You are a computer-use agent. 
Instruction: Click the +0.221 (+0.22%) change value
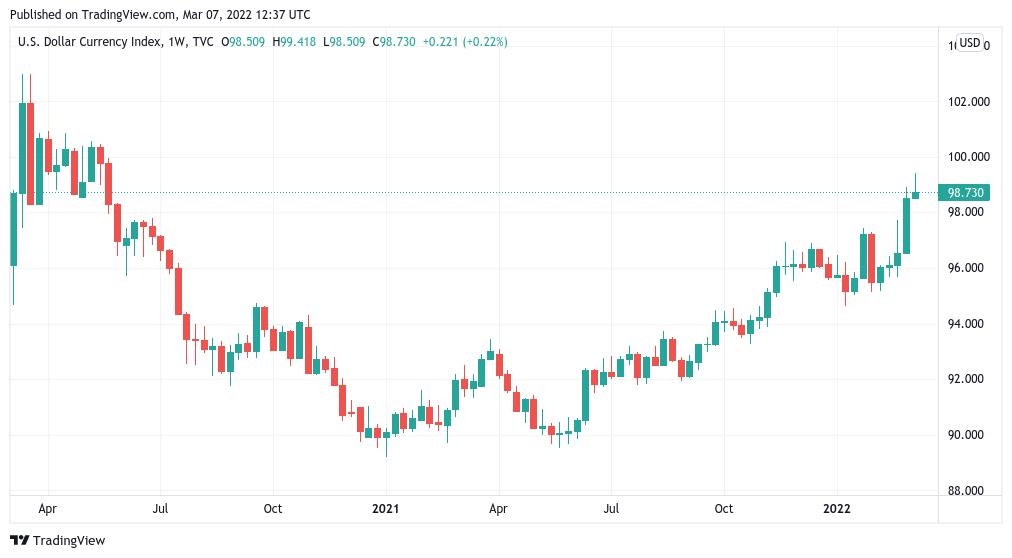tap(465, 42)
